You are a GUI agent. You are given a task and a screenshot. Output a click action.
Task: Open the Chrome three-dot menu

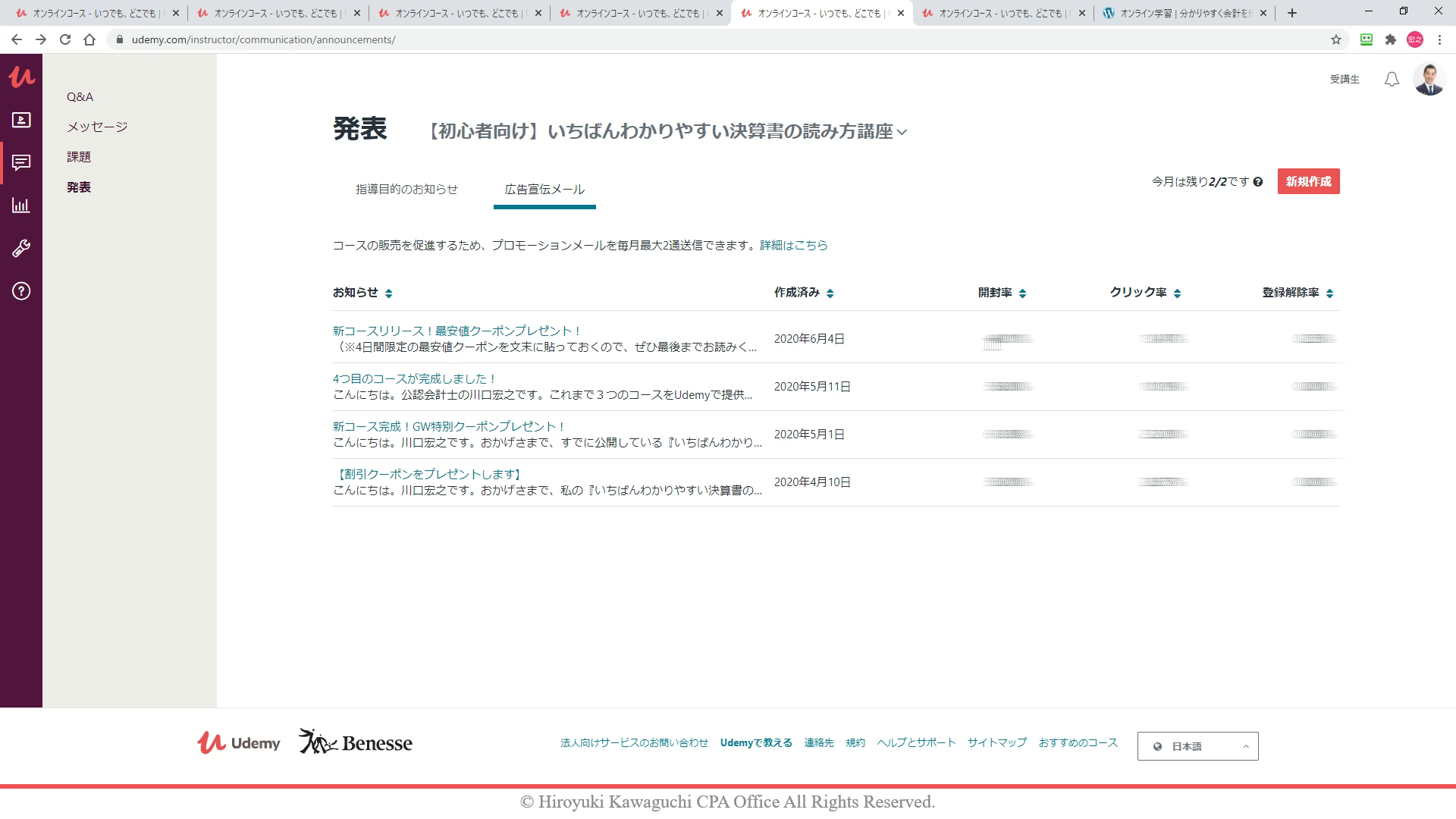tap(1439, 39)
